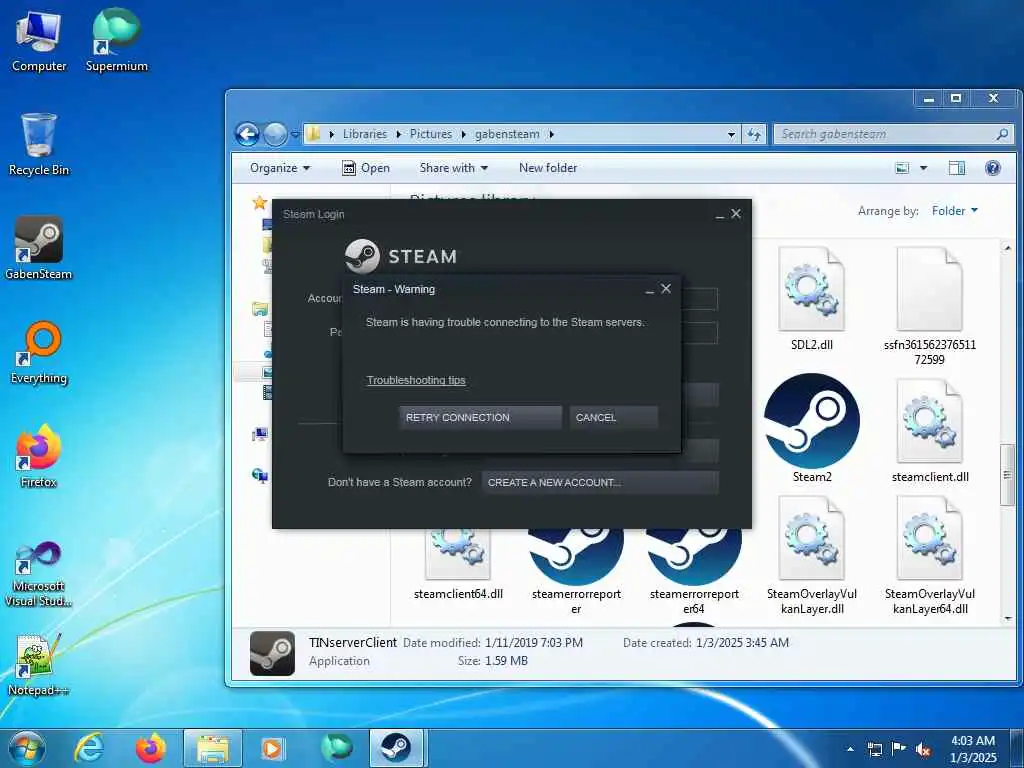
Task: Click the Explorer back navigation arrow
Action: click(x=248, y=135)
